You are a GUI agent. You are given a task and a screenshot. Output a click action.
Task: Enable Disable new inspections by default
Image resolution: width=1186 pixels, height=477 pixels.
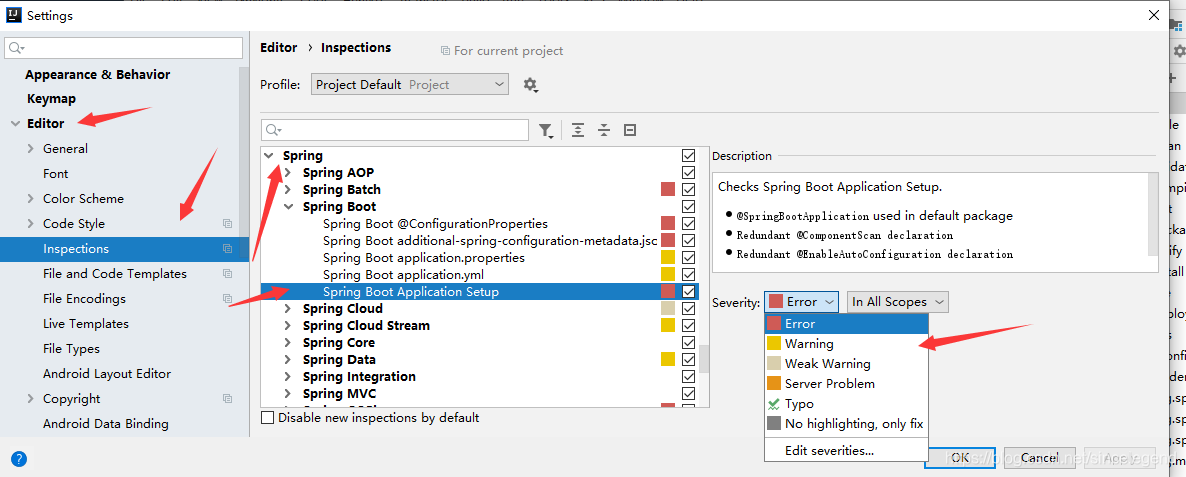268,417
